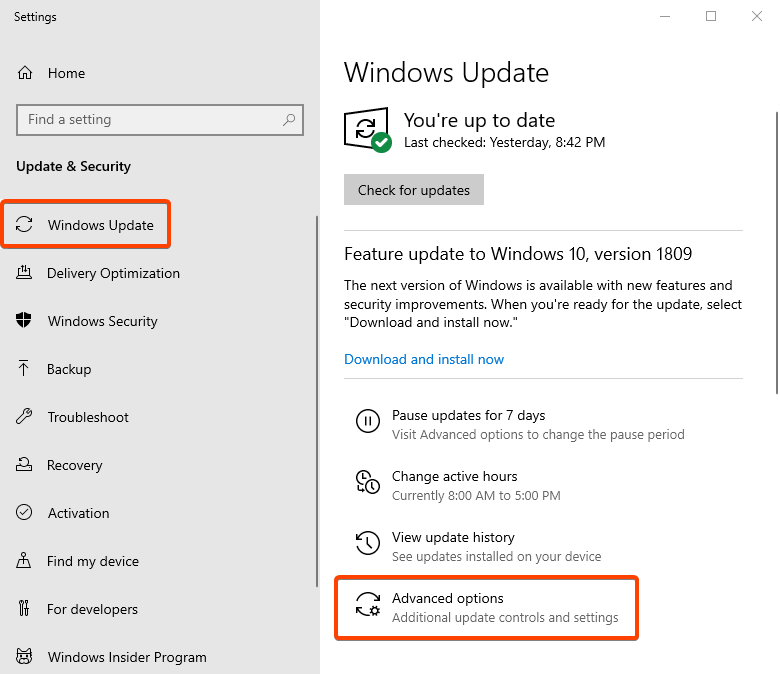The width and height of the screenshot is (780, 674).
Task: Click the Activation checkmark circle icon
Action: pos(25,513)
